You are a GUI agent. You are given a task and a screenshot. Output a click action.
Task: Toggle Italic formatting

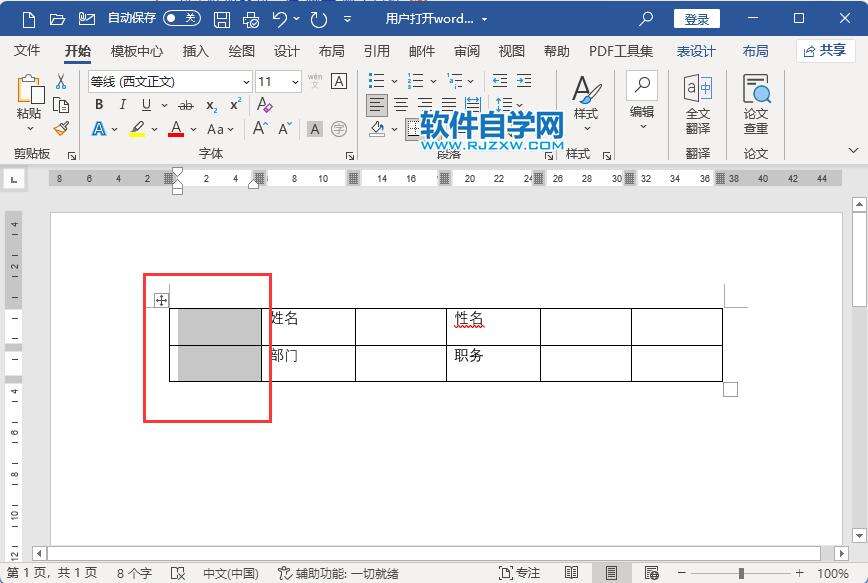(123, 105)
